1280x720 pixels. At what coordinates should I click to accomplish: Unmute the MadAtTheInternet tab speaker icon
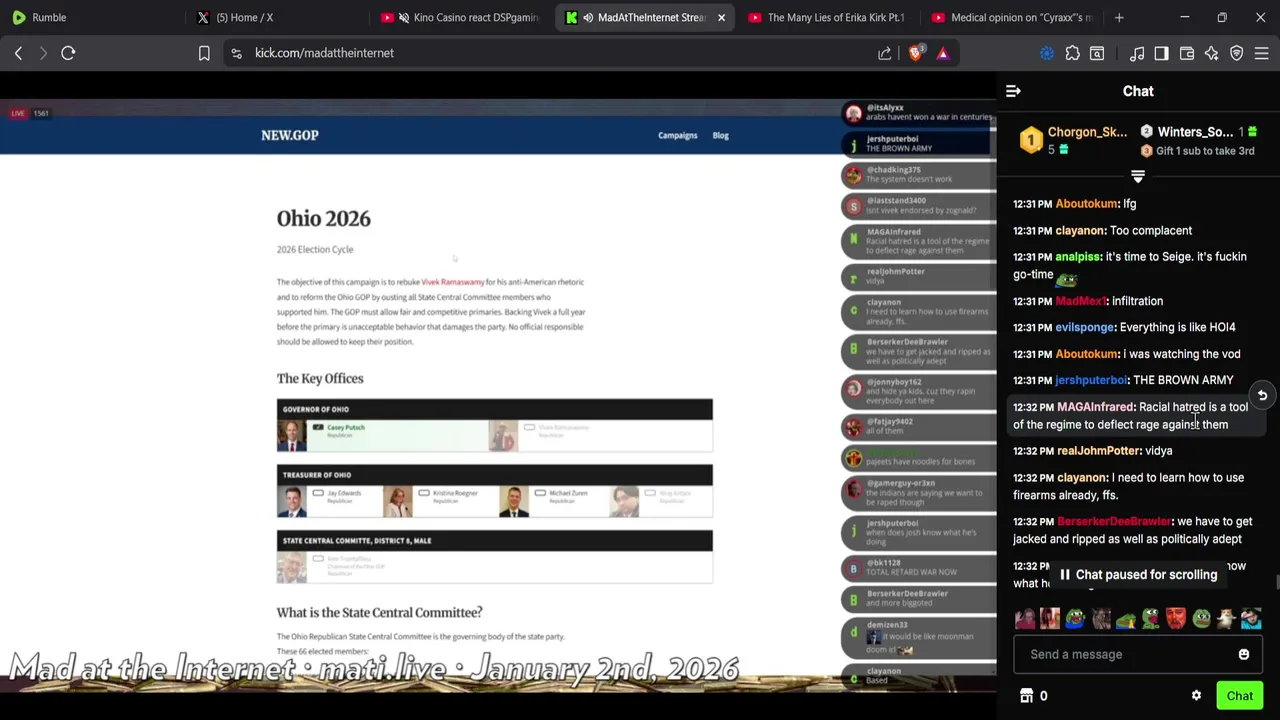[588, 17]
